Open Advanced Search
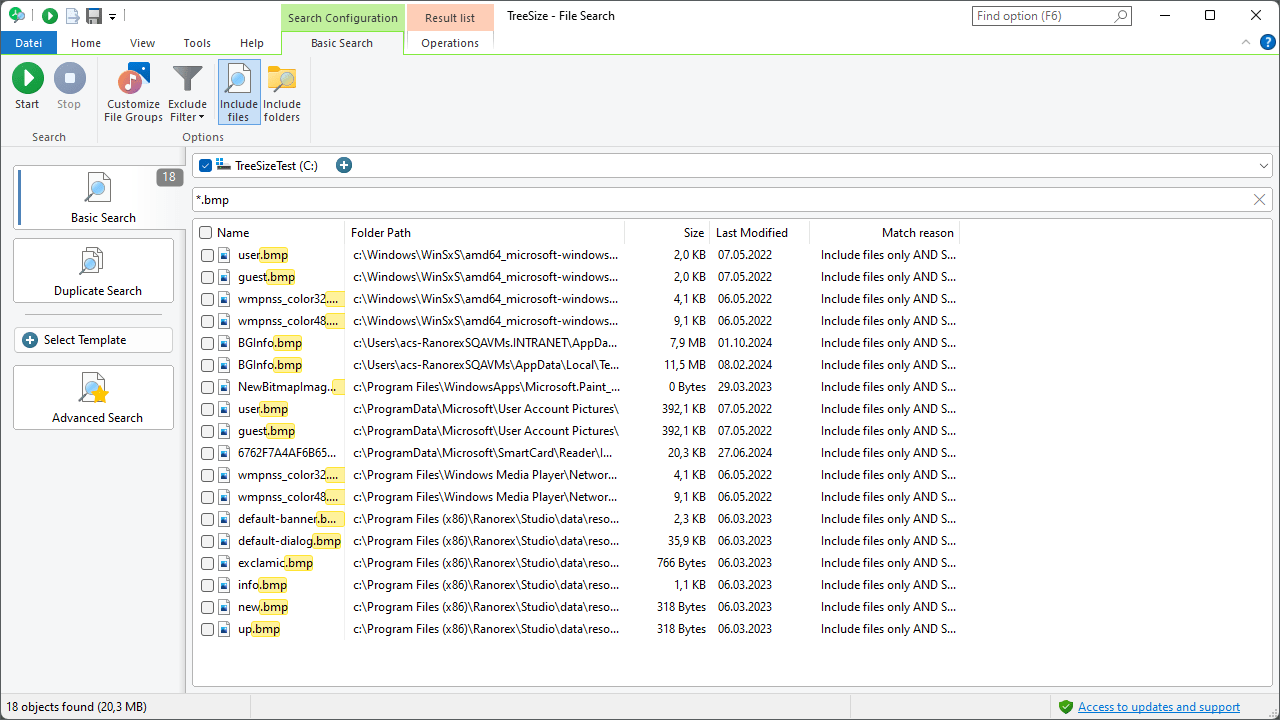 pyautogui.click(x=93, y=397)
